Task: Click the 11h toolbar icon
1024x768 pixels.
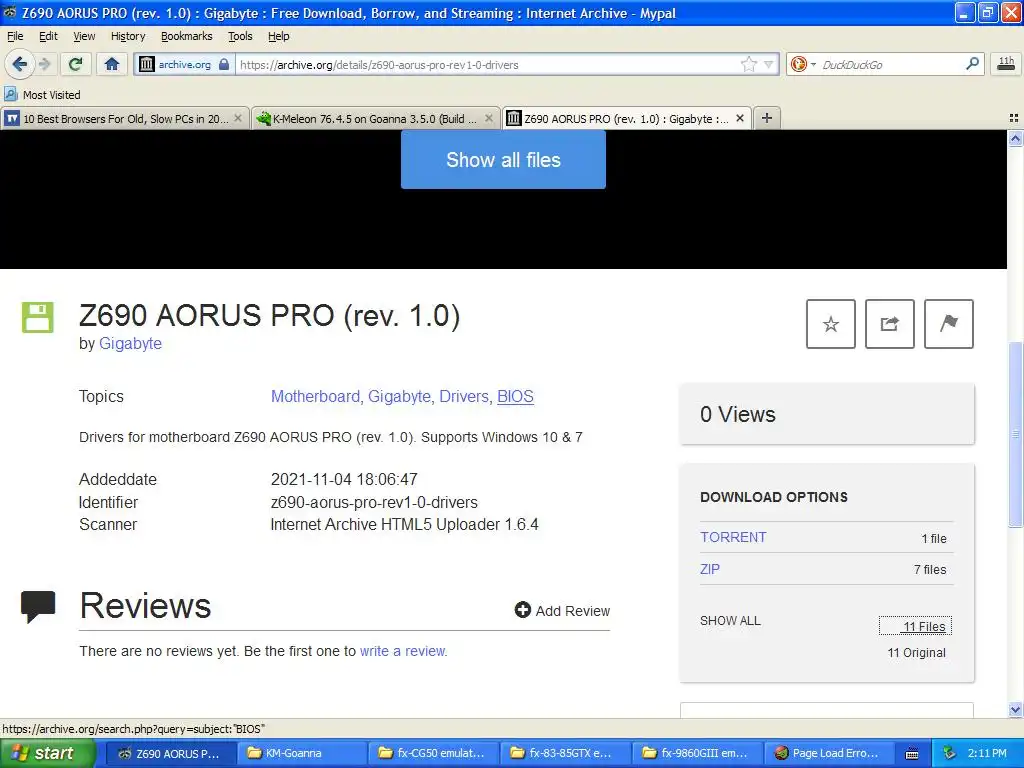Action: point(1006,63)
